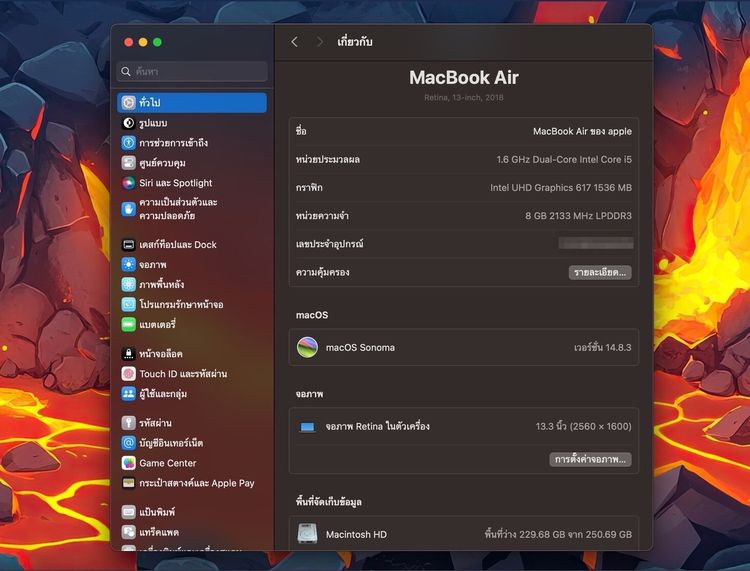750x571 pixels.
Task: Click the รายละเอียด... coverage details button
Action: pyautogui.click(x=600, y=272)
